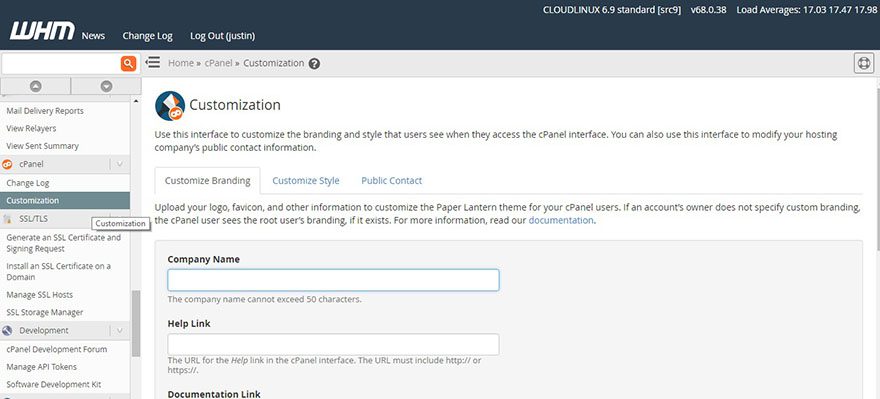Open View Sent Summary in sidebar
This screenshot has width=880, height=399.
(x=43, y=146)
